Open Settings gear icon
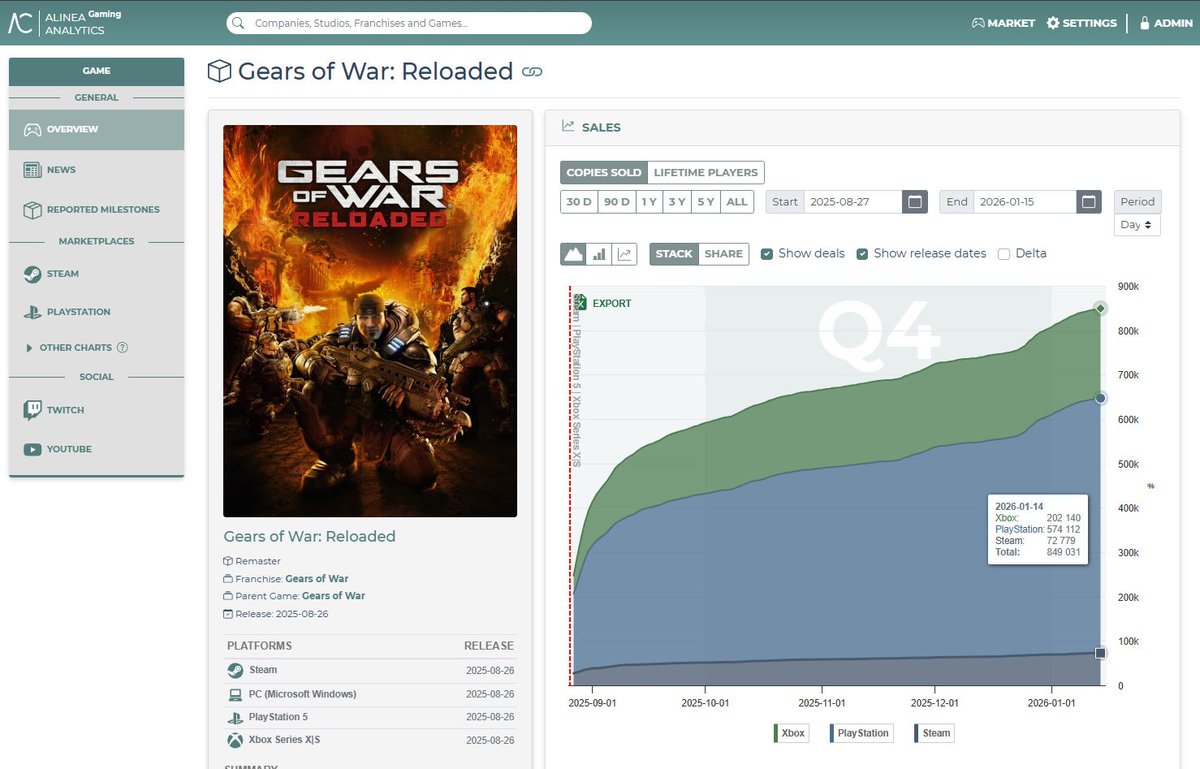This screenshot has width=1200, height=769. click(x=1053, y=23)
